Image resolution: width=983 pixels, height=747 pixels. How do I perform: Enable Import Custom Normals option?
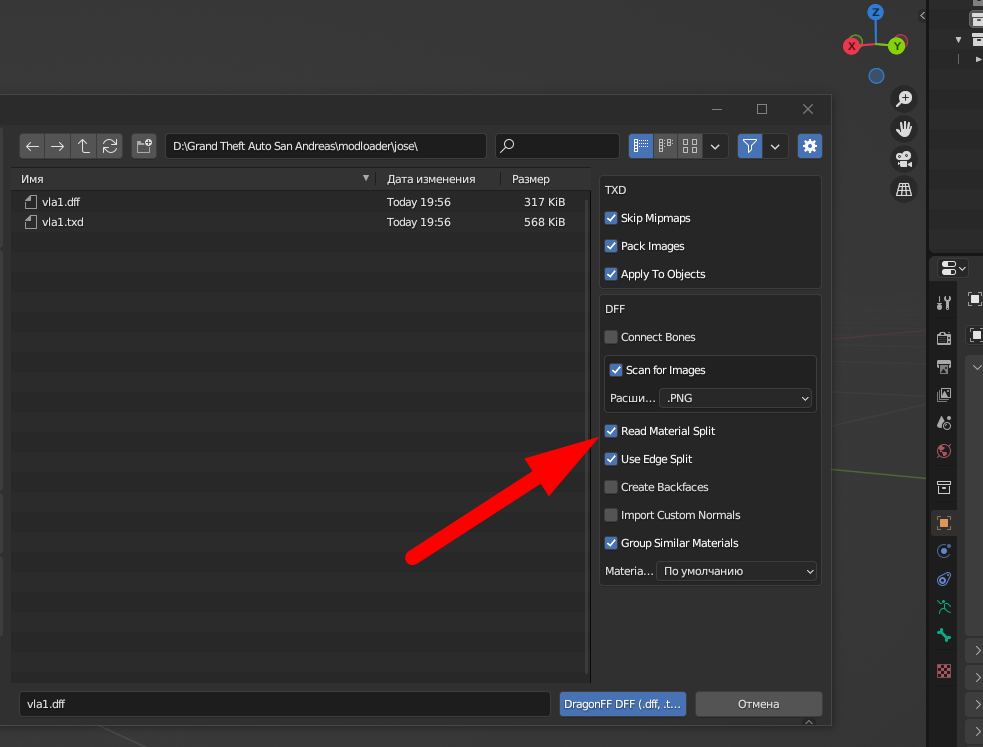coord(611,515)
